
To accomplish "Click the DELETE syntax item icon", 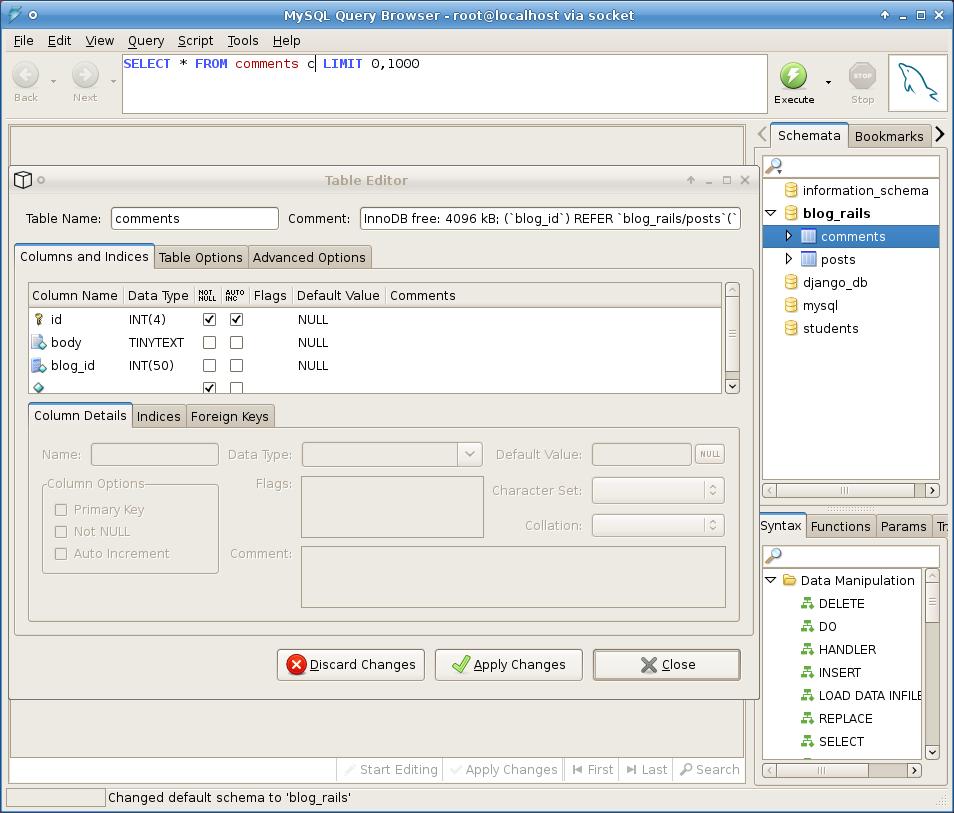I will click(x=807, y=604).
